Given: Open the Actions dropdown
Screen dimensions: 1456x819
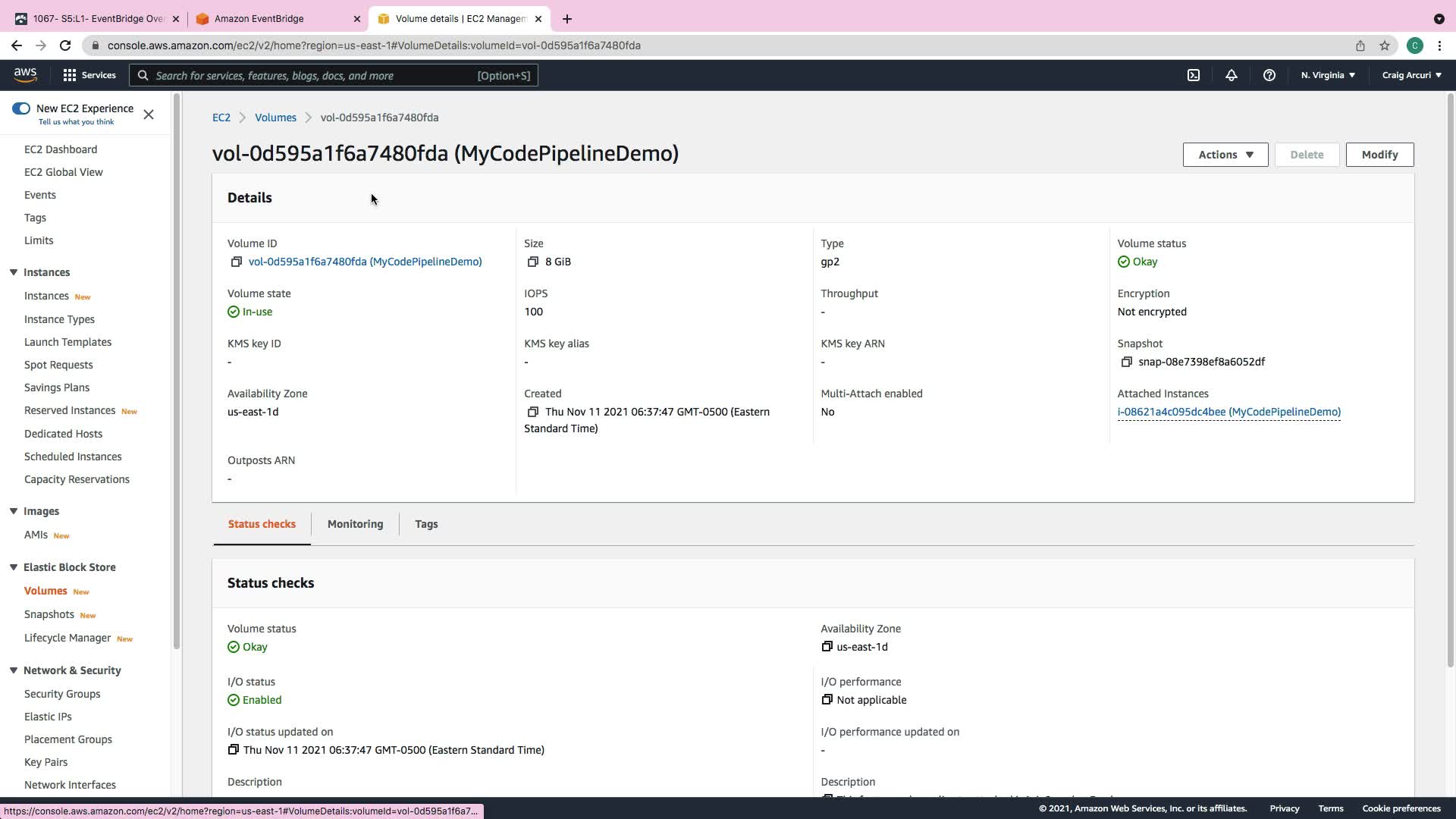Looking at the screenshot, I should pyautogui.click(x=1225, y=155).
